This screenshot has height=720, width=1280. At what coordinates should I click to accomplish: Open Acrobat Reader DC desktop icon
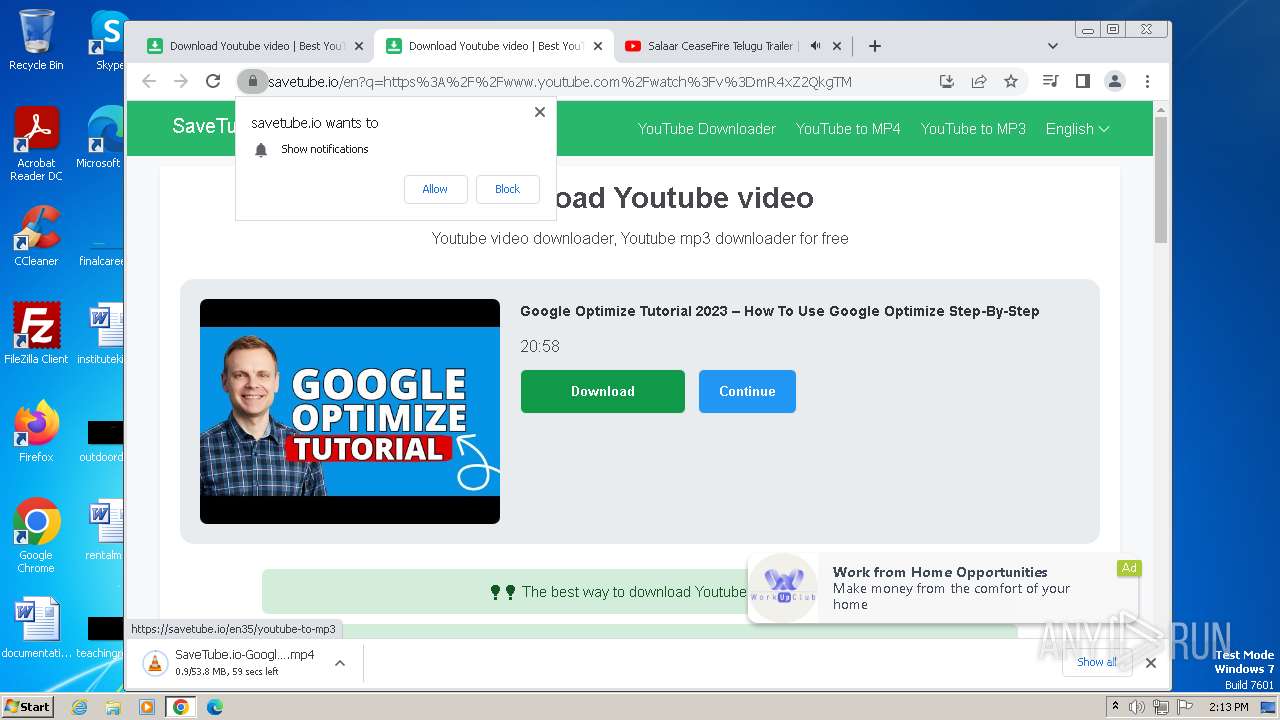(36, 145)
